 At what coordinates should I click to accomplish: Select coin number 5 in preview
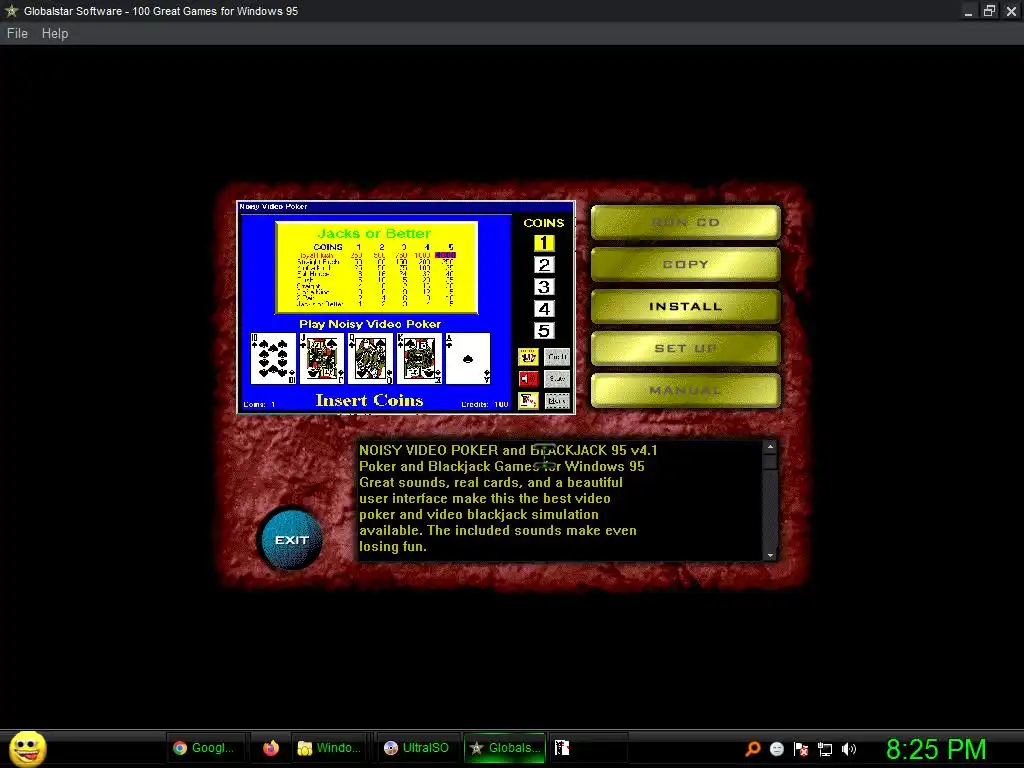(544, 330)
